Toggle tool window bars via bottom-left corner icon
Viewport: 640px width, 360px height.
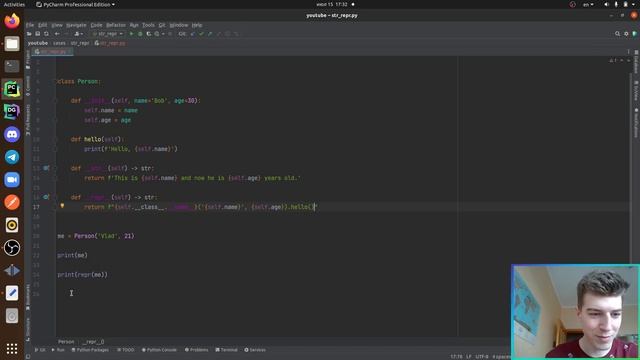pos(28,356)
